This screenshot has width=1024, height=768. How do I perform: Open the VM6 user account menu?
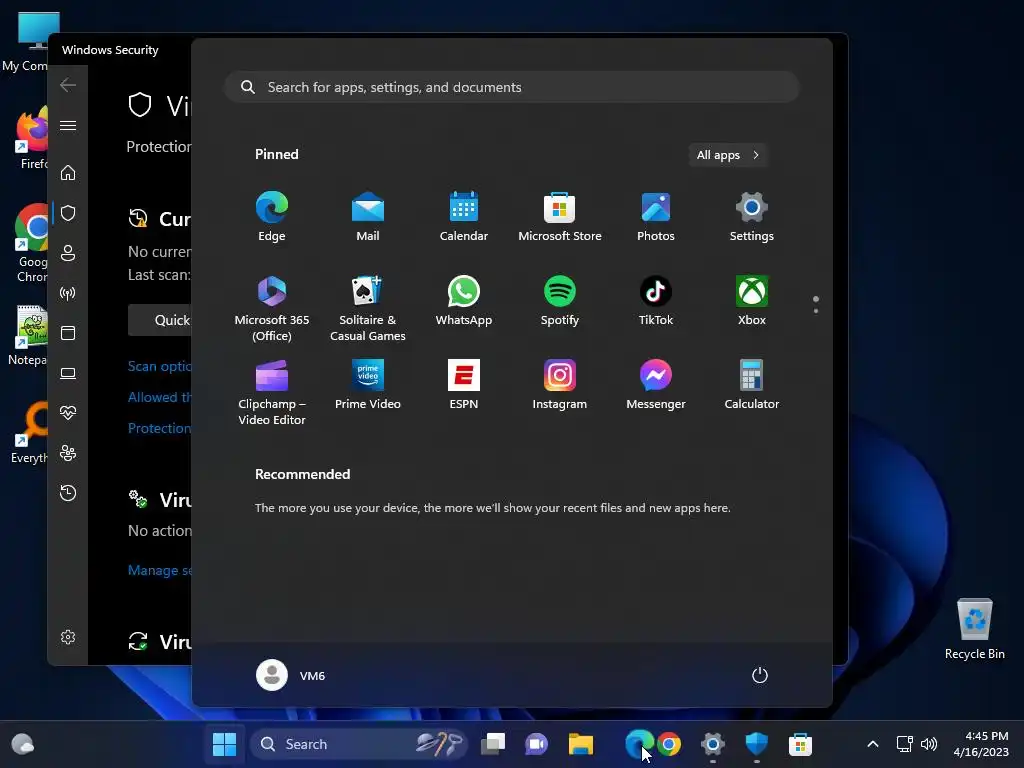pos(291,675)
